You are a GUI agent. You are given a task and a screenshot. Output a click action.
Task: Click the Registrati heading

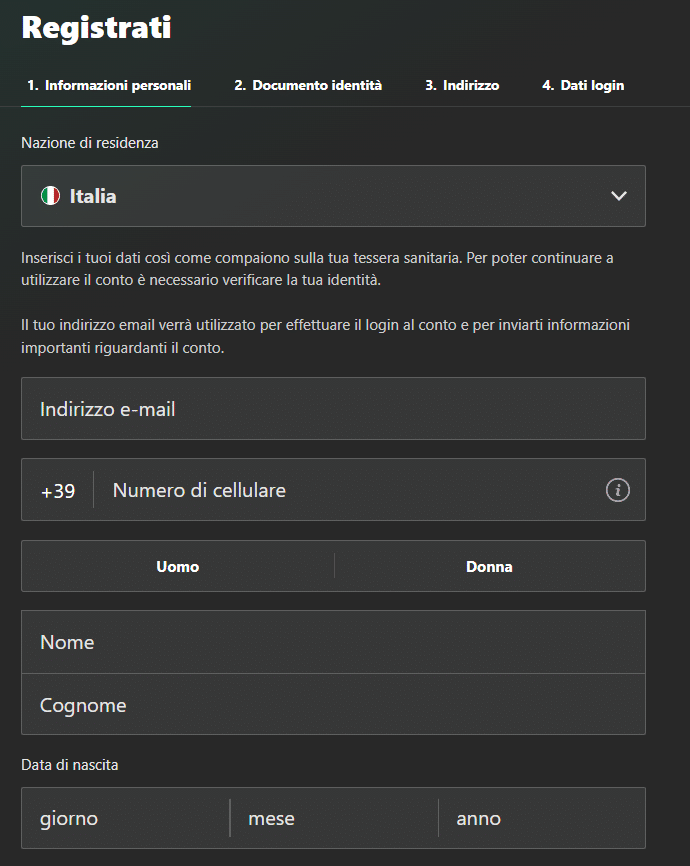95,28
